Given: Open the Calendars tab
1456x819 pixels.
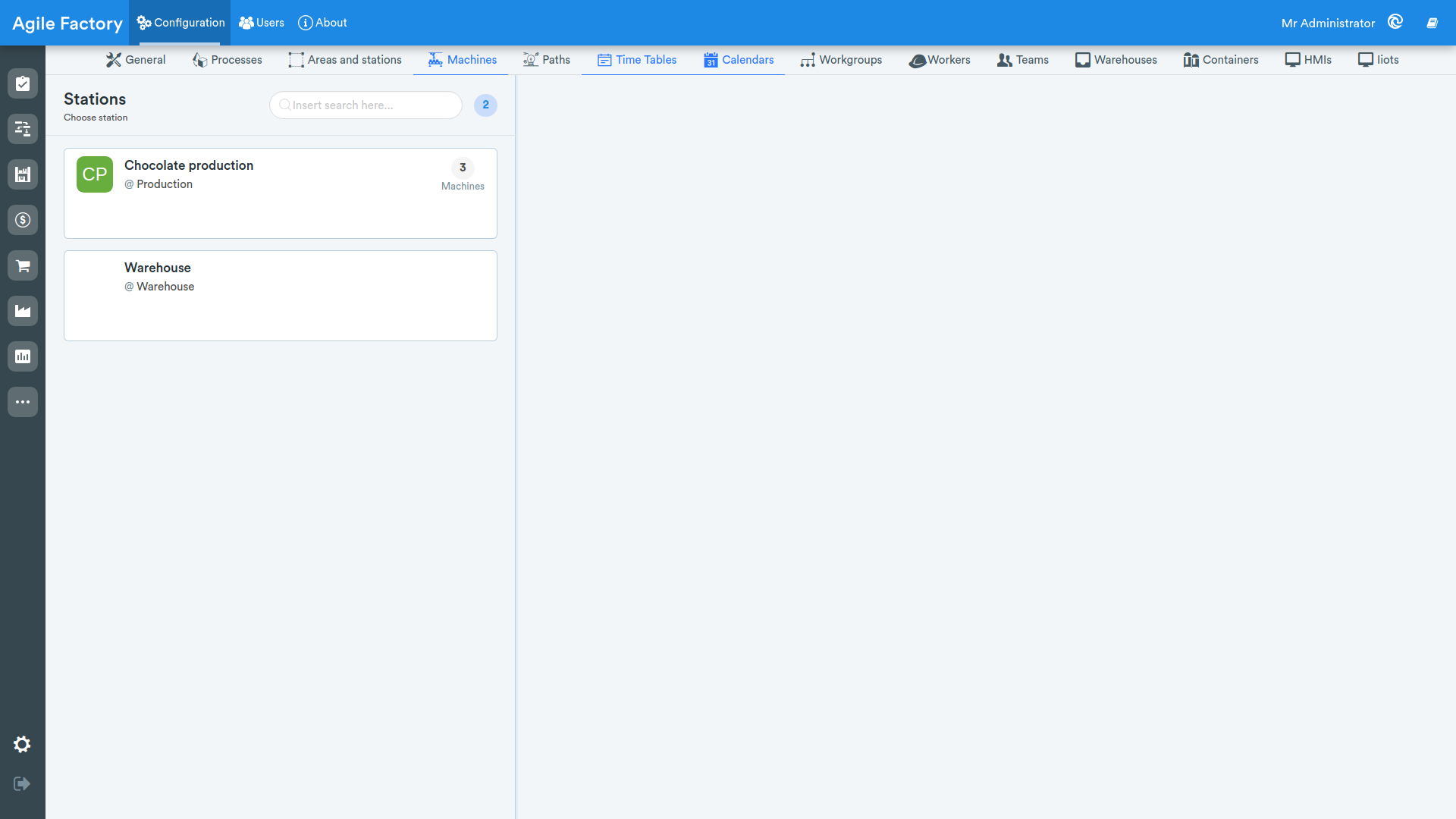Looking at the screenshot, I should tap(739, 60).
